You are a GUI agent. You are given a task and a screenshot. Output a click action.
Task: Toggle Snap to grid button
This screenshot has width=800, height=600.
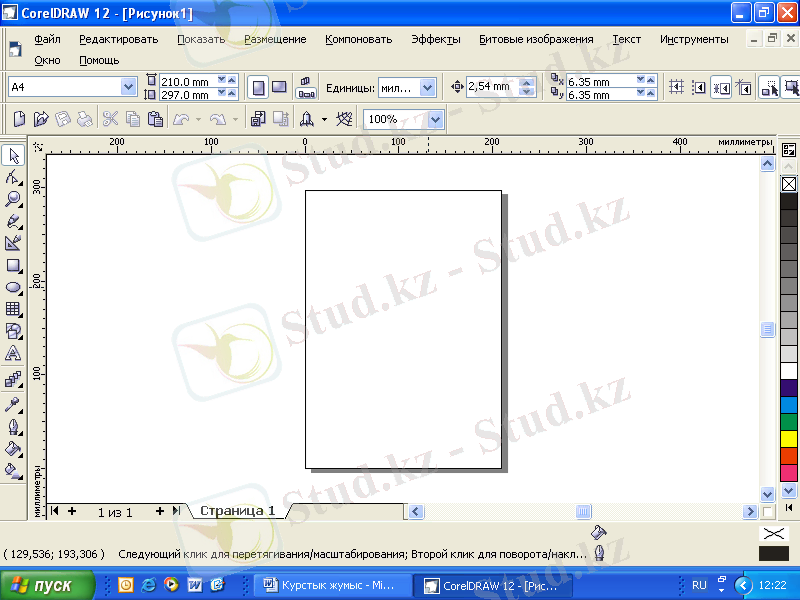pyautogui.click(x=677, y=87)
